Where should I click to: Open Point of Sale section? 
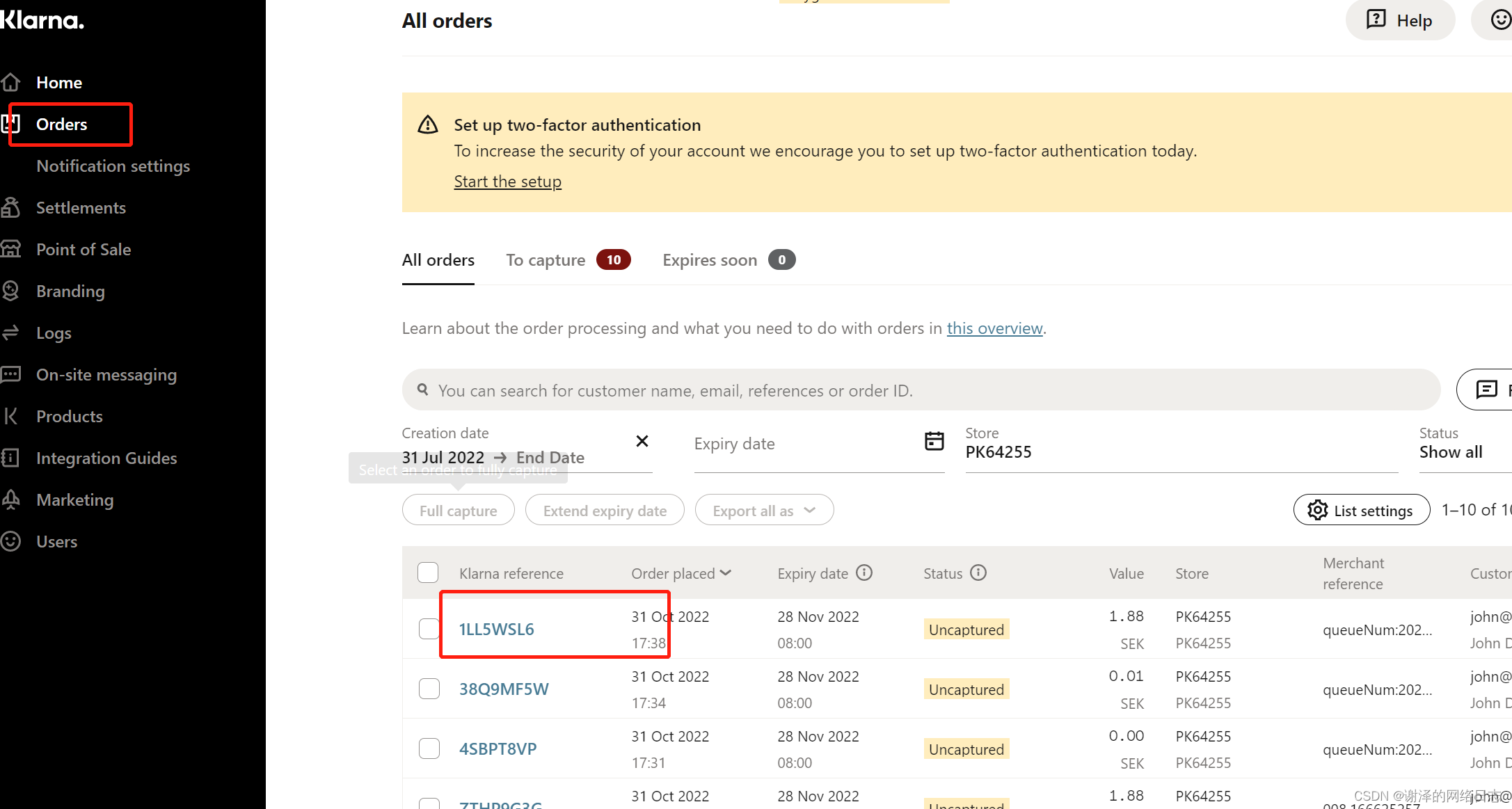[x=83, y=250]
